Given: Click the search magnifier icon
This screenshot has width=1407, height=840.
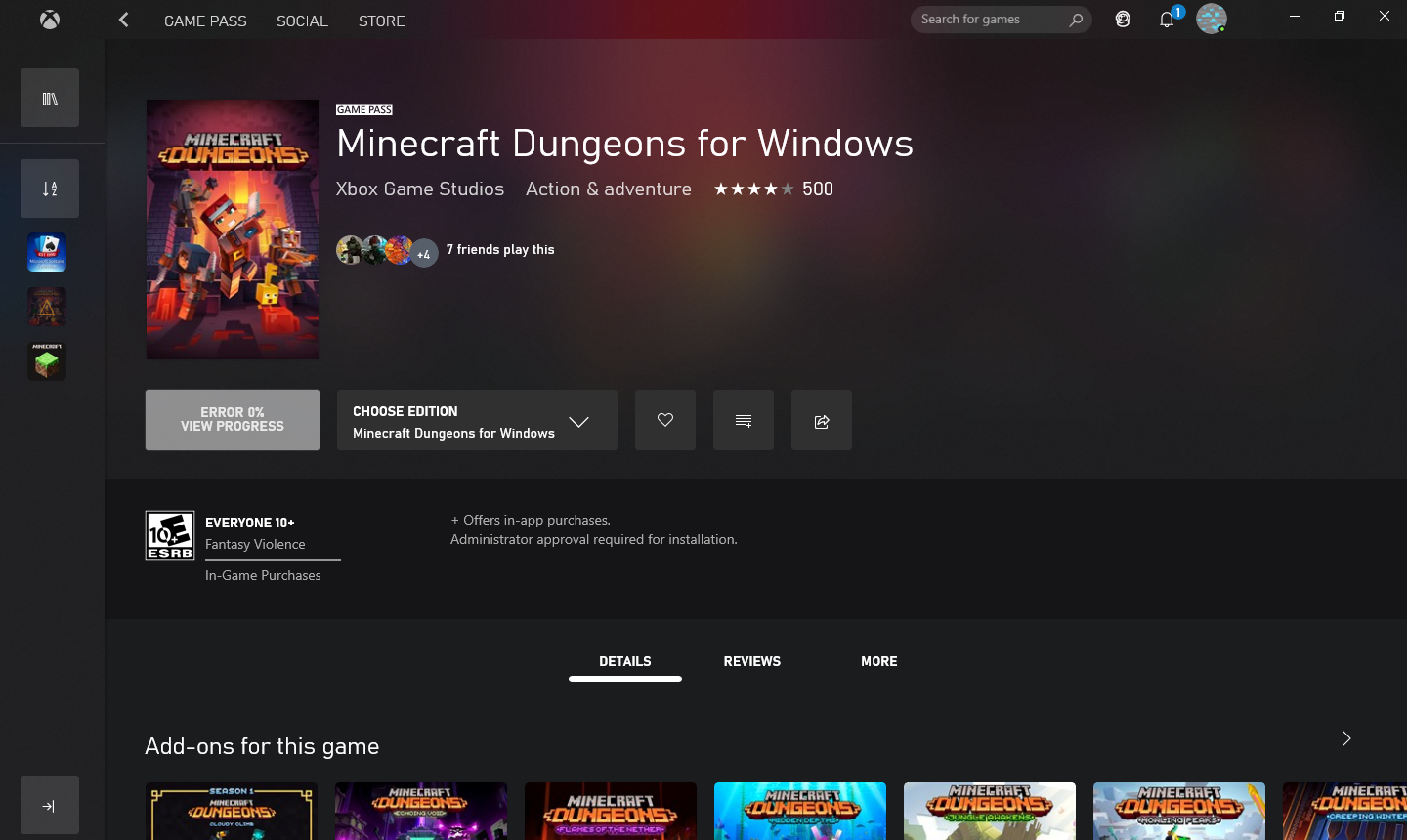Looking at the screenshot, I should tap(1076, 20).
